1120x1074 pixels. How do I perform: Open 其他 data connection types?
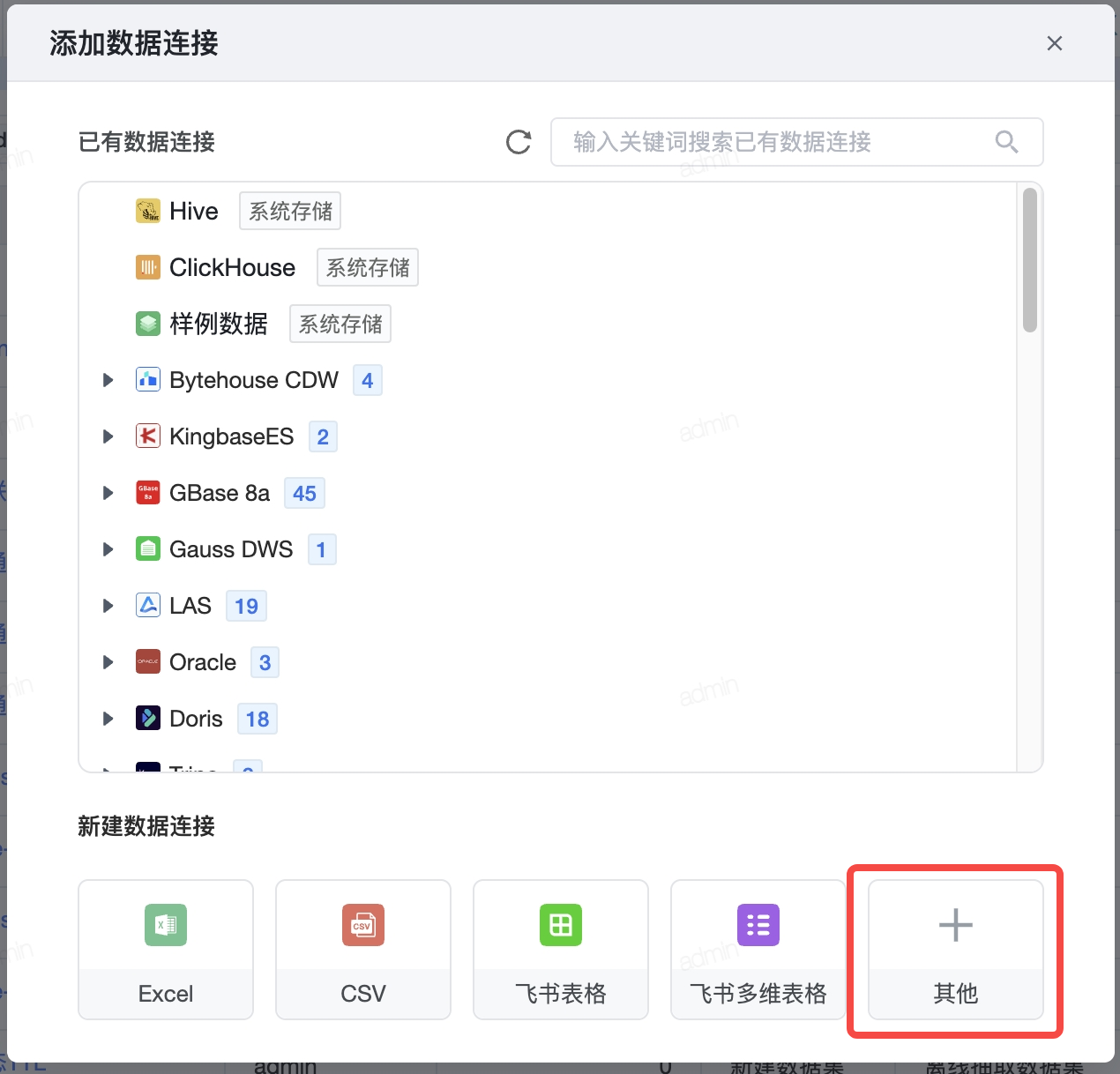tap(956, 950)
